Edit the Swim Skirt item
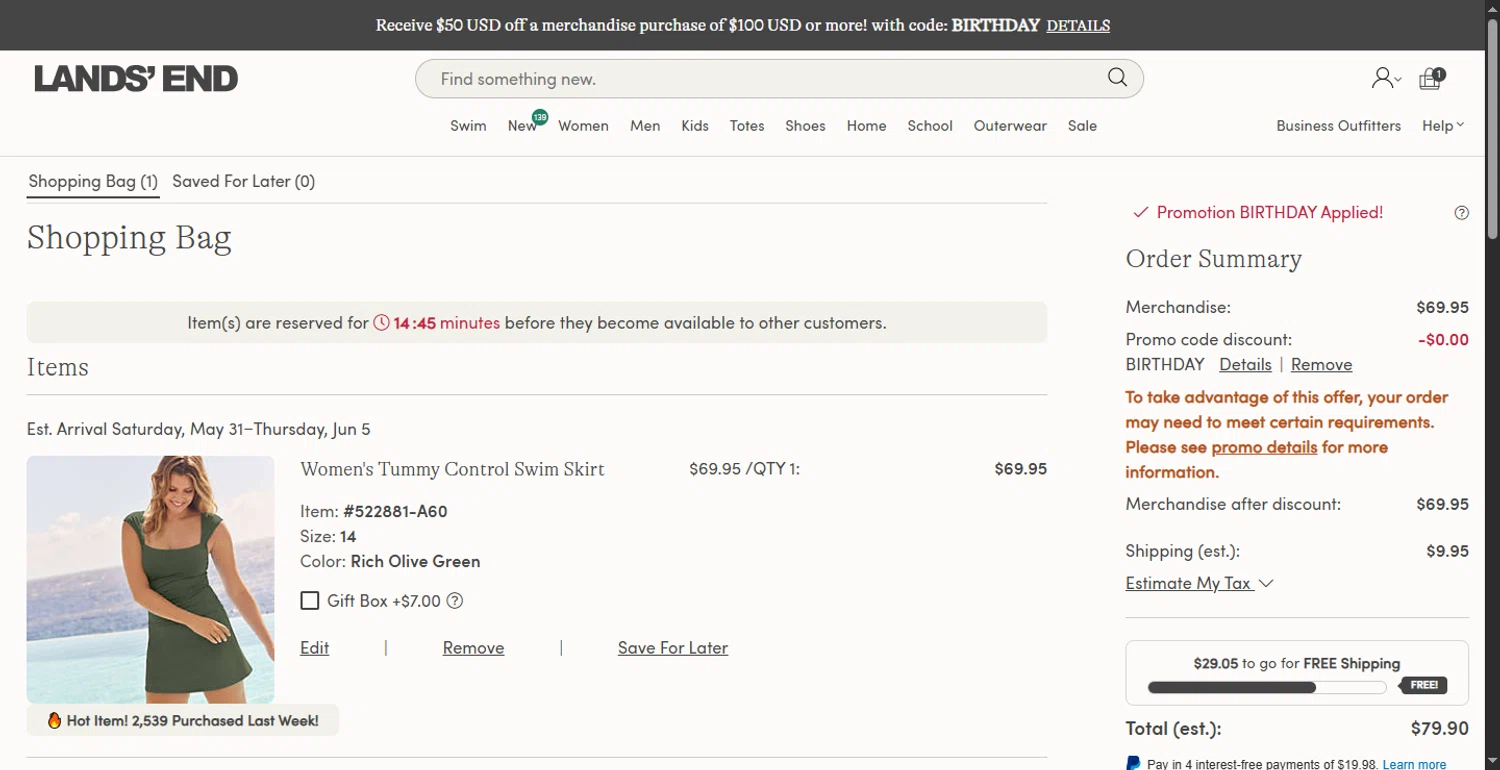The image size is (1500, 770). click(314, 648)
